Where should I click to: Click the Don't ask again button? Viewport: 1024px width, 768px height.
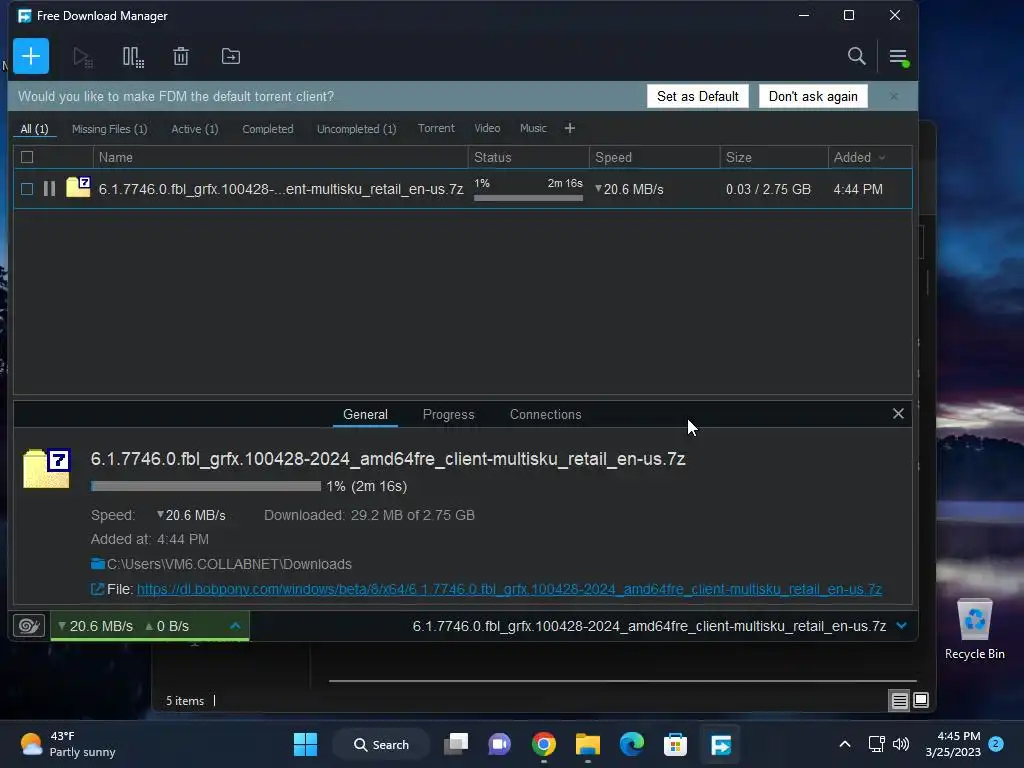click(813, 96)
